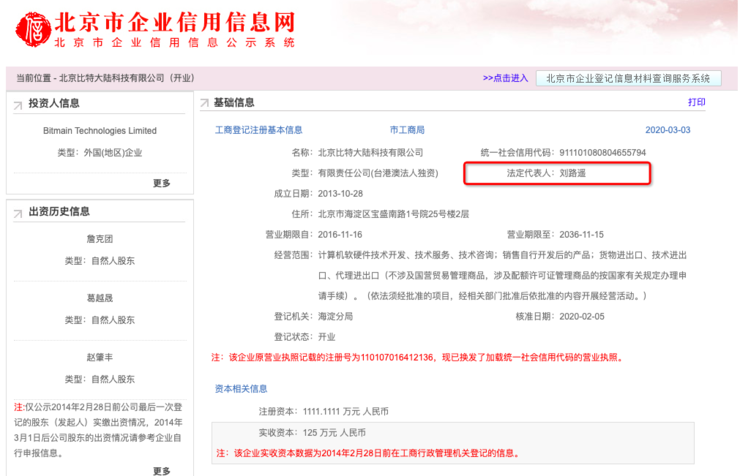Click registration authority 海淀分局
Viewport: 740px width, 476px height.
[336, 317]
